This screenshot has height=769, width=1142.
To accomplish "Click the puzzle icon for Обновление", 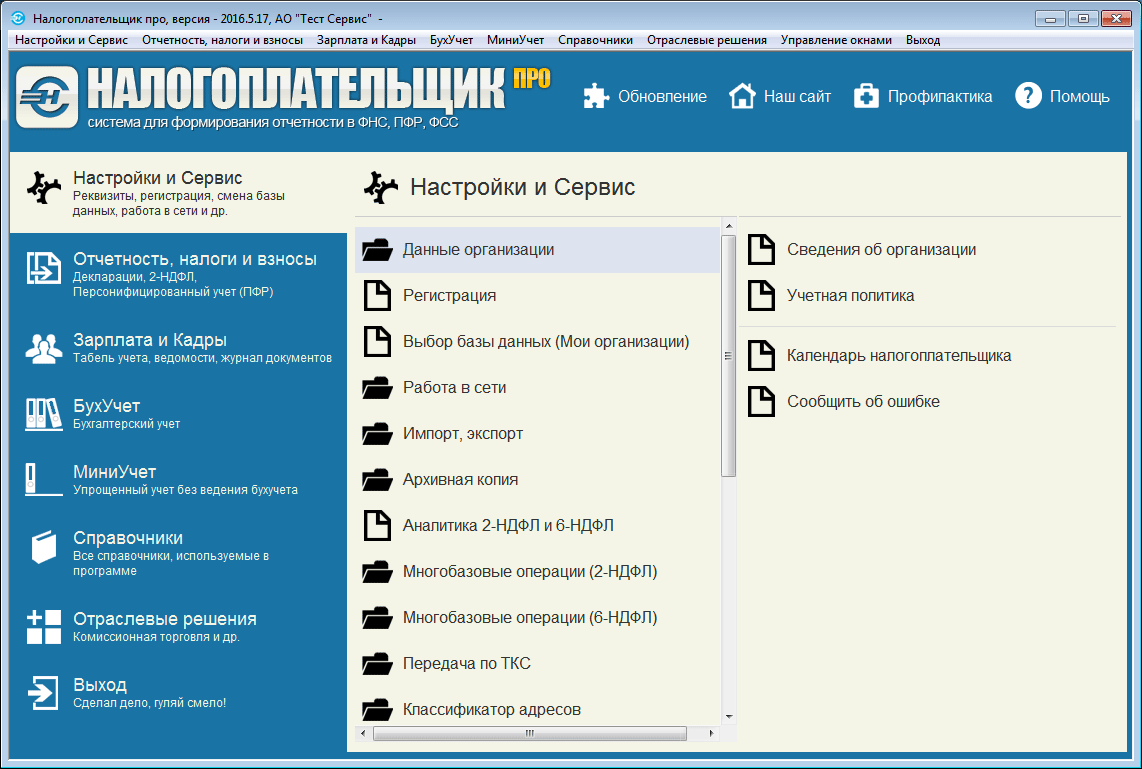I will tap(596, 96).
